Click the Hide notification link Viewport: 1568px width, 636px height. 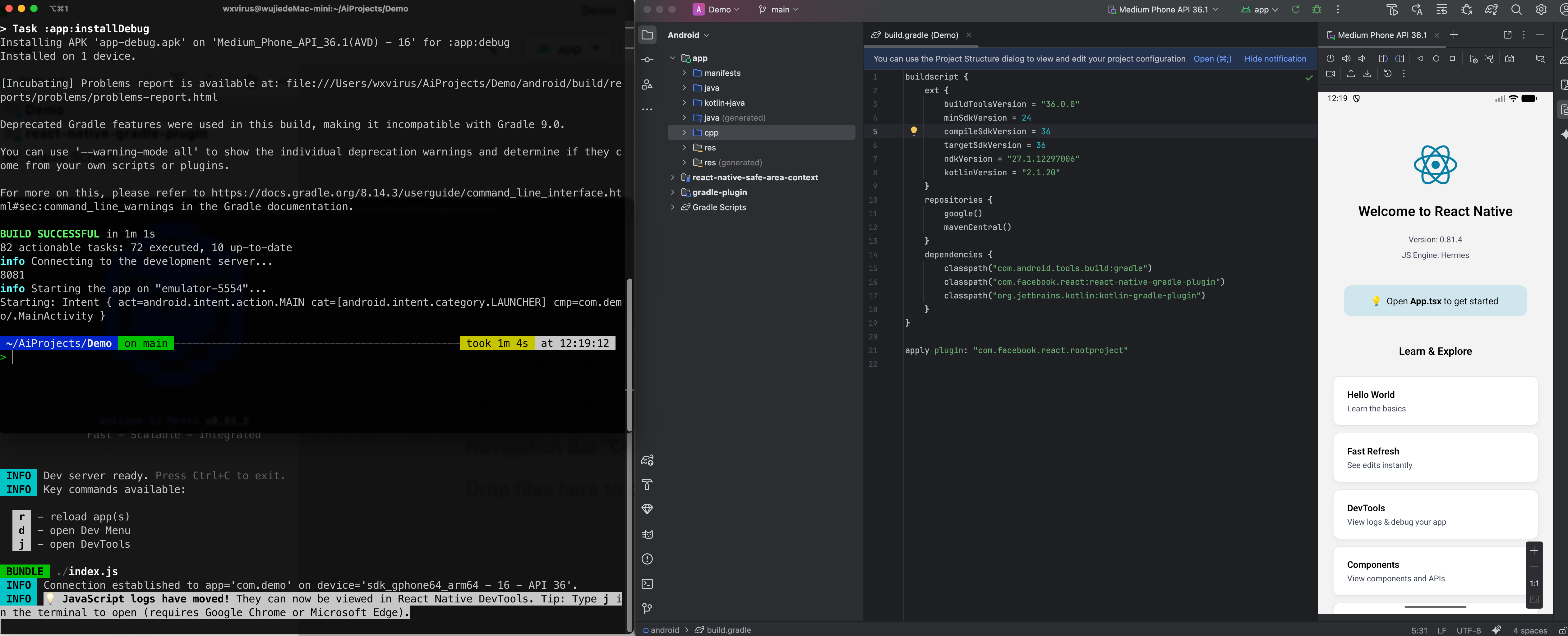[x=1275, y=59]
